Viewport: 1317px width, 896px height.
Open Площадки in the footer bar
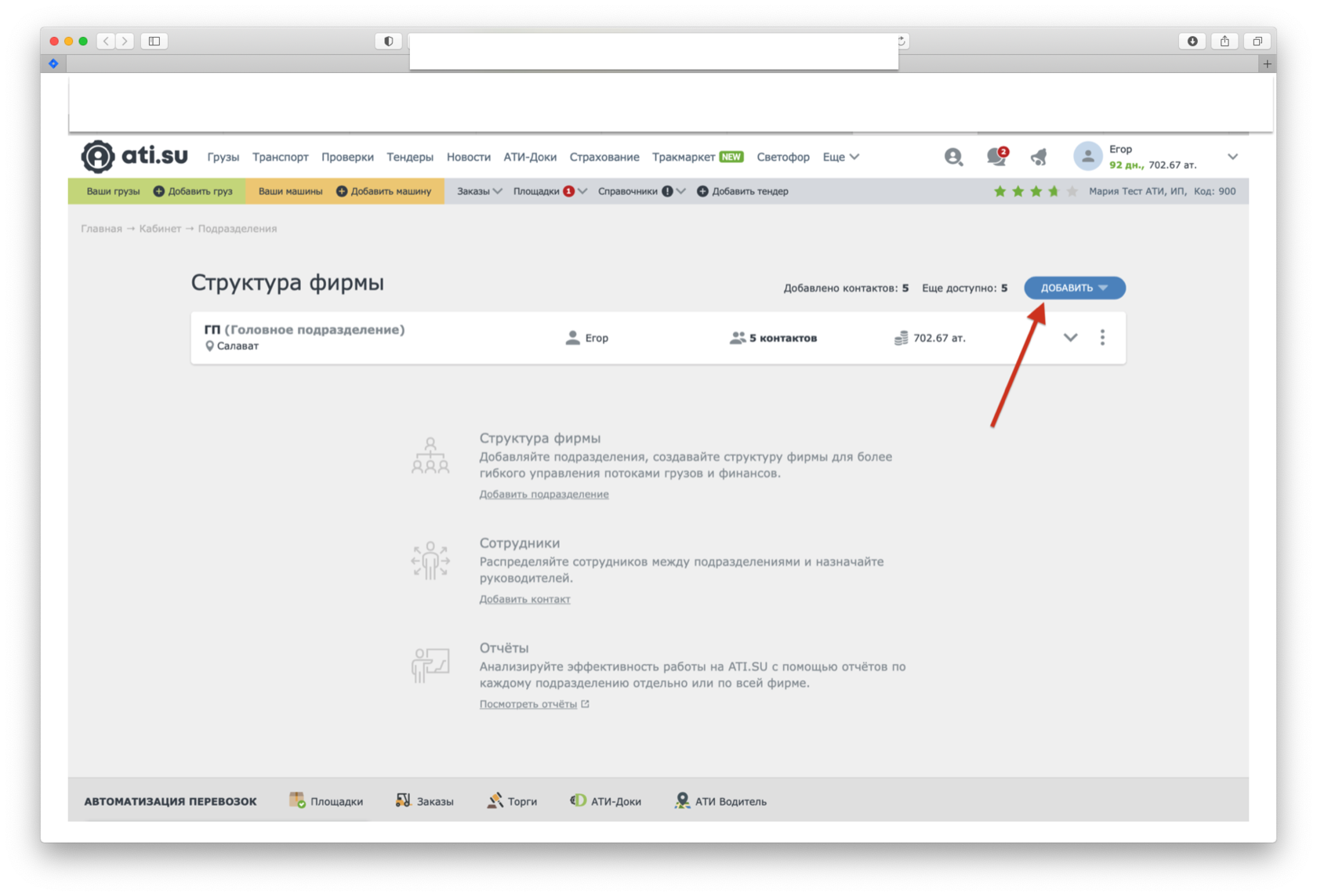(x=326, y=801)
